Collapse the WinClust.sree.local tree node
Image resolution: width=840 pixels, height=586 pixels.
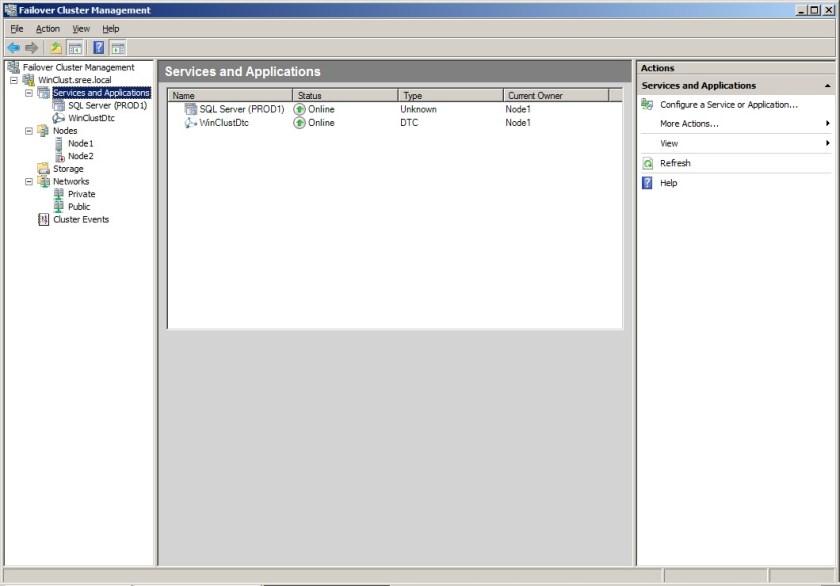[14, 80]
